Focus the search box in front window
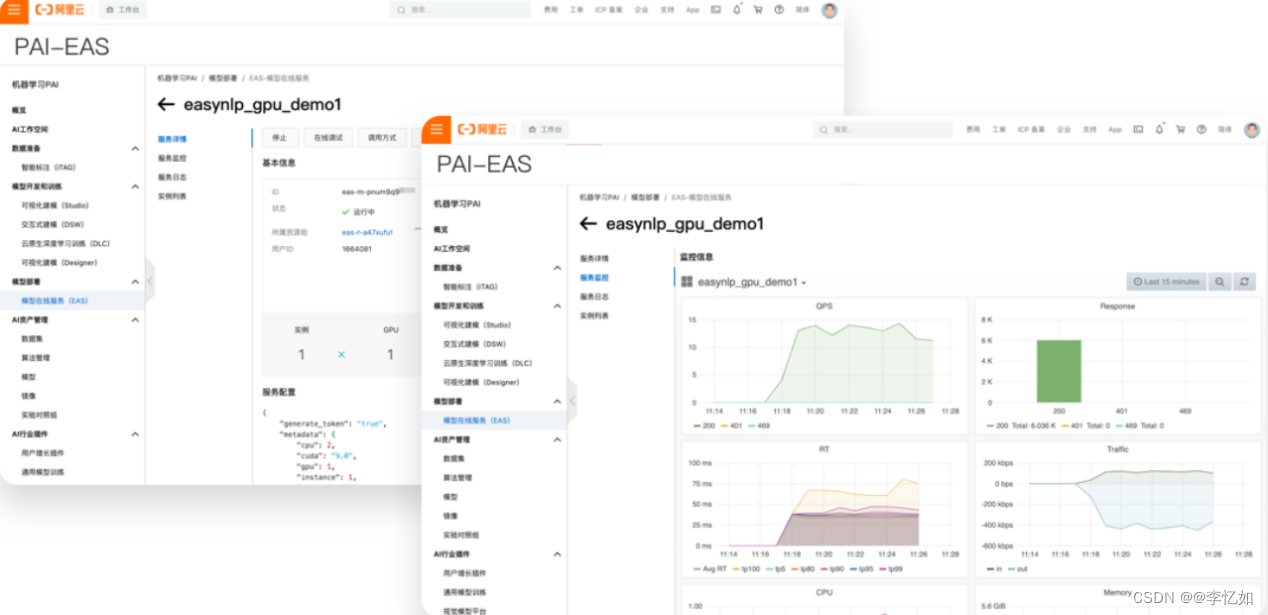The image size is (1268, 615). (x=882, y=130)
